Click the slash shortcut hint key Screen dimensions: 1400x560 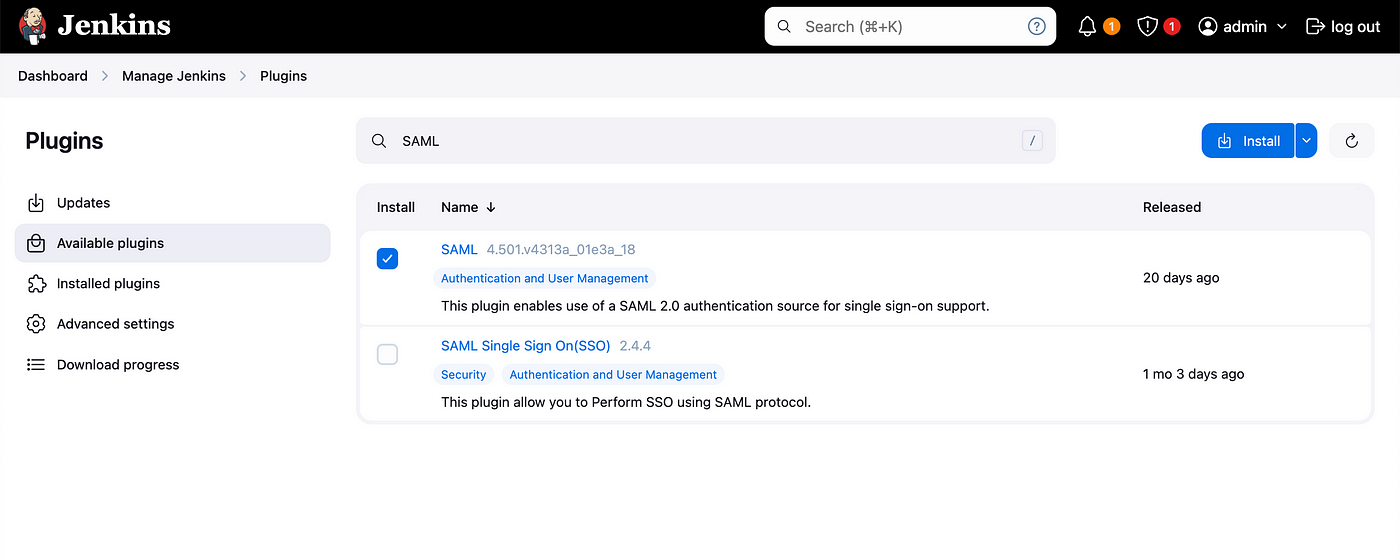1032,141
